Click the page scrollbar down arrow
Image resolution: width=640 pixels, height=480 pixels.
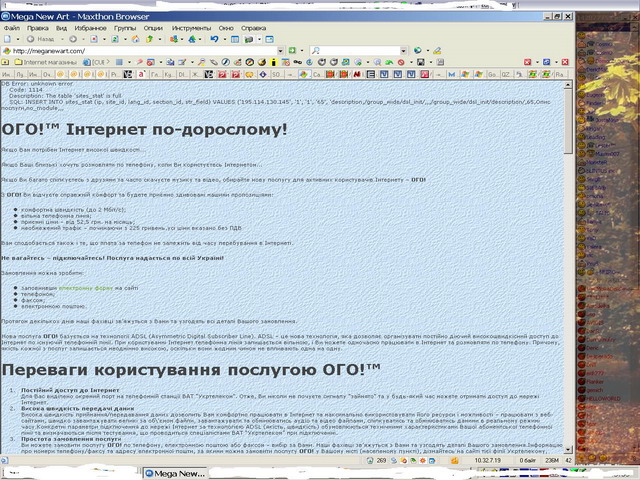click(x=568, y=449)
